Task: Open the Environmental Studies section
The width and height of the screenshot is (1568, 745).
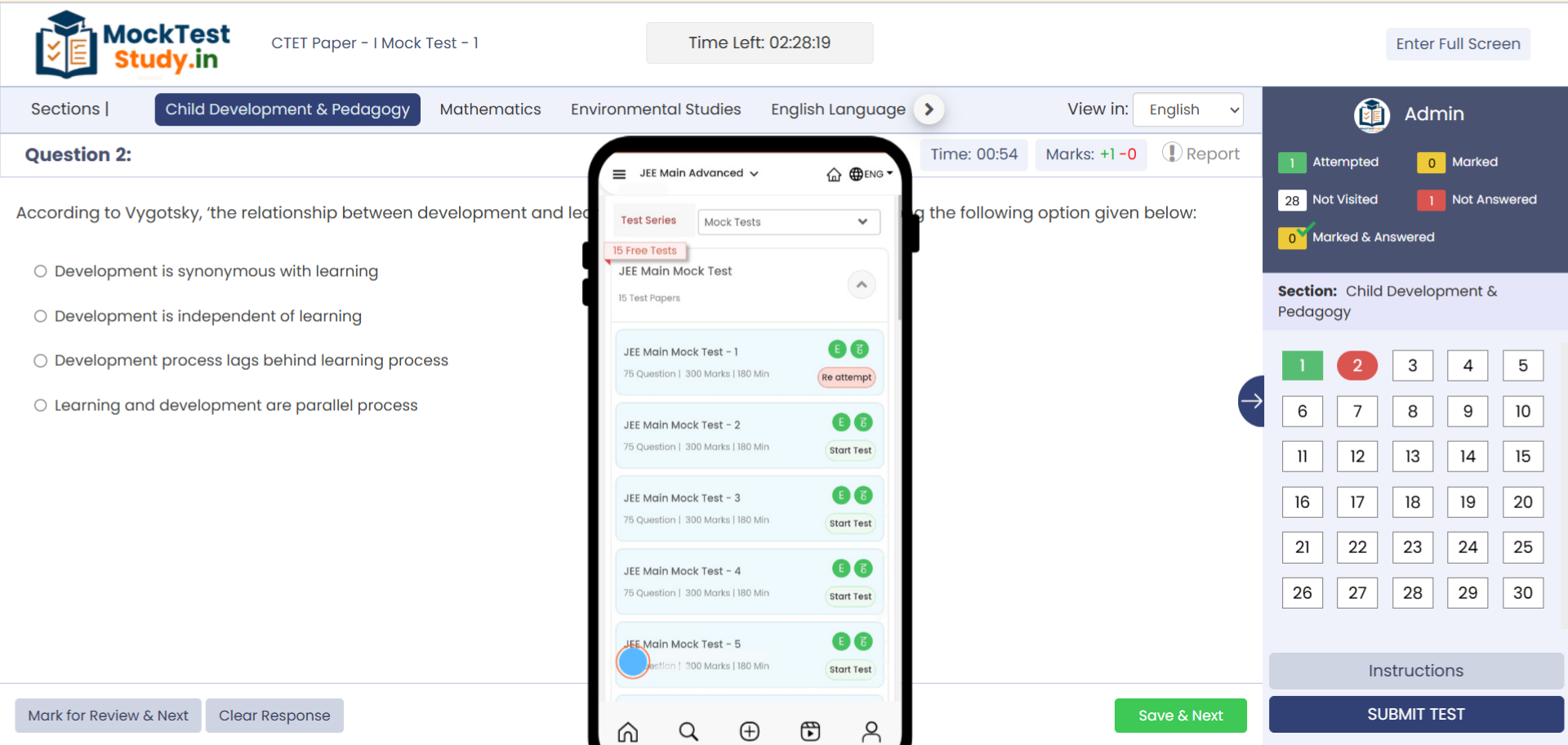Action: pos(655,109)
